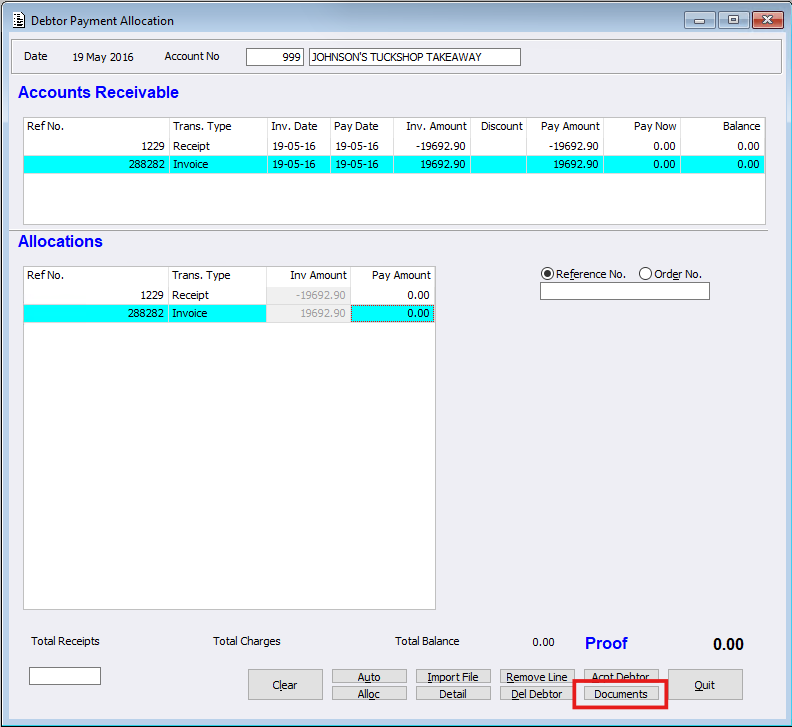
Task: Select Receipt 1229 in Allocations grid
Action: 229,295
